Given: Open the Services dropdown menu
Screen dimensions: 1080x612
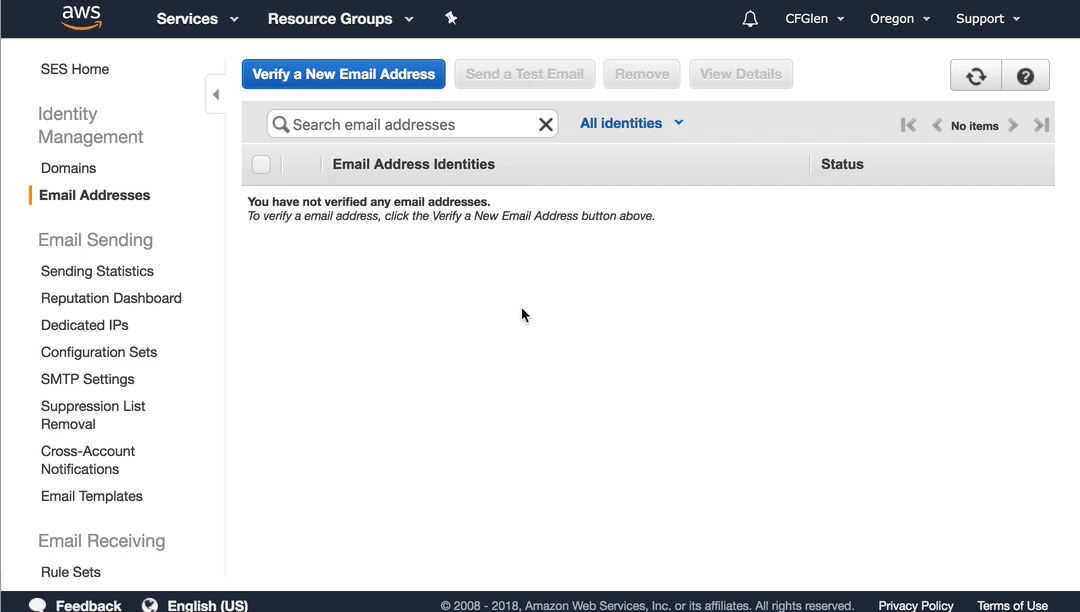Looking at the screenshot, I should (197, 19).
